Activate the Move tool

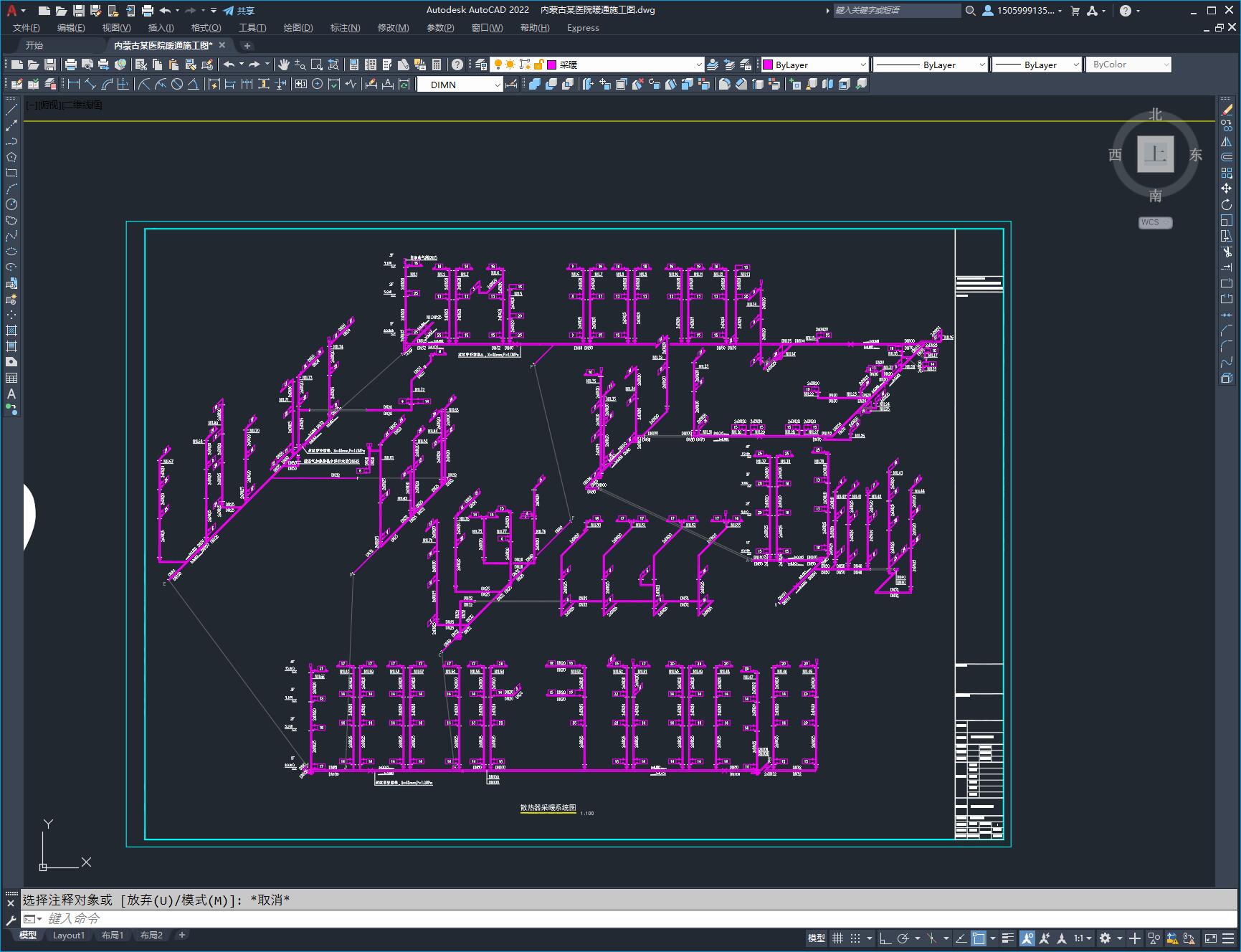click(x=1227, y=189)
